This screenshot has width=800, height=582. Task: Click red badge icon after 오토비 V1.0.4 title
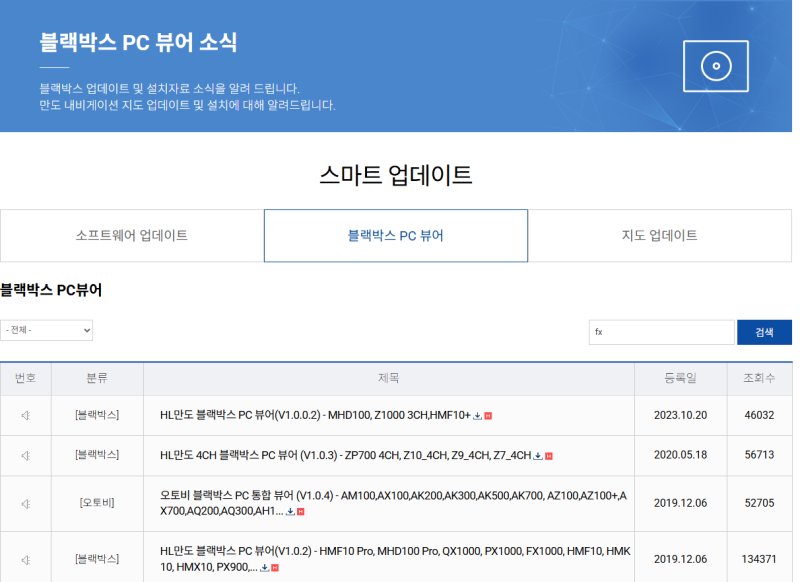pos(301,512)
